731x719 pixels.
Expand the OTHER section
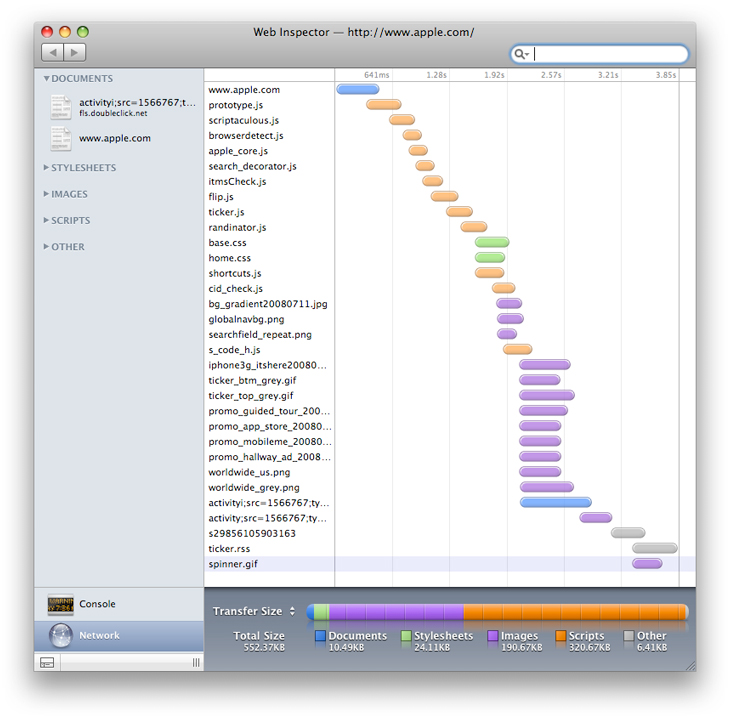click(46, 246)
